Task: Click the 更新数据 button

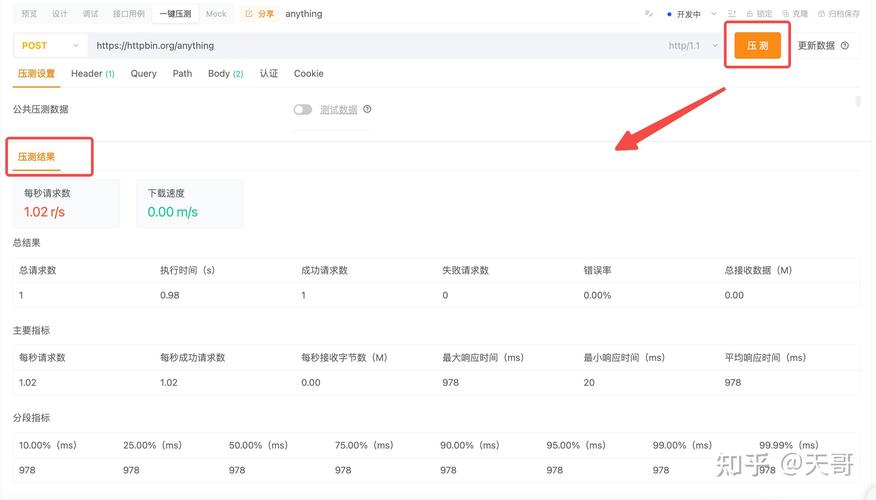Action: [x=816, y=45]
